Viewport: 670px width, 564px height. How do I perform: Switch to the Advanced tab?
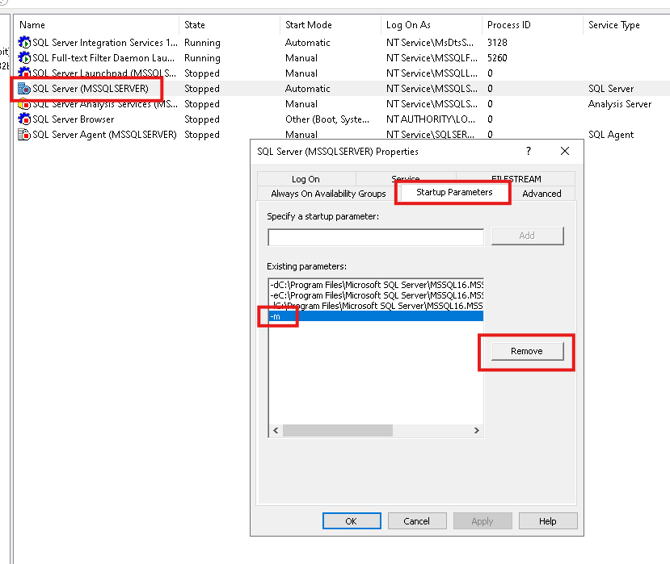coord(542,194)
